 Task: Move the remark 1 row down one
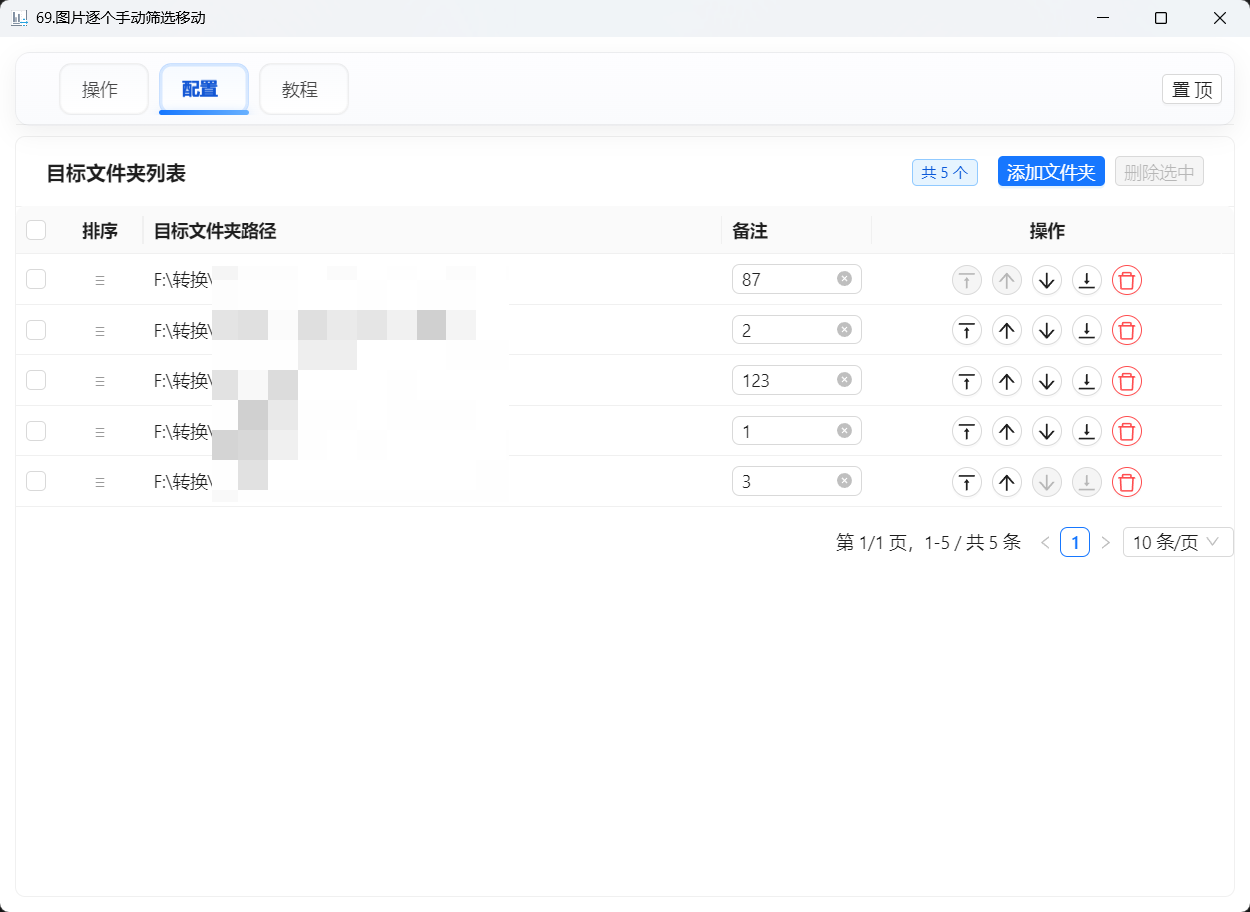[x=1046, y=431]
